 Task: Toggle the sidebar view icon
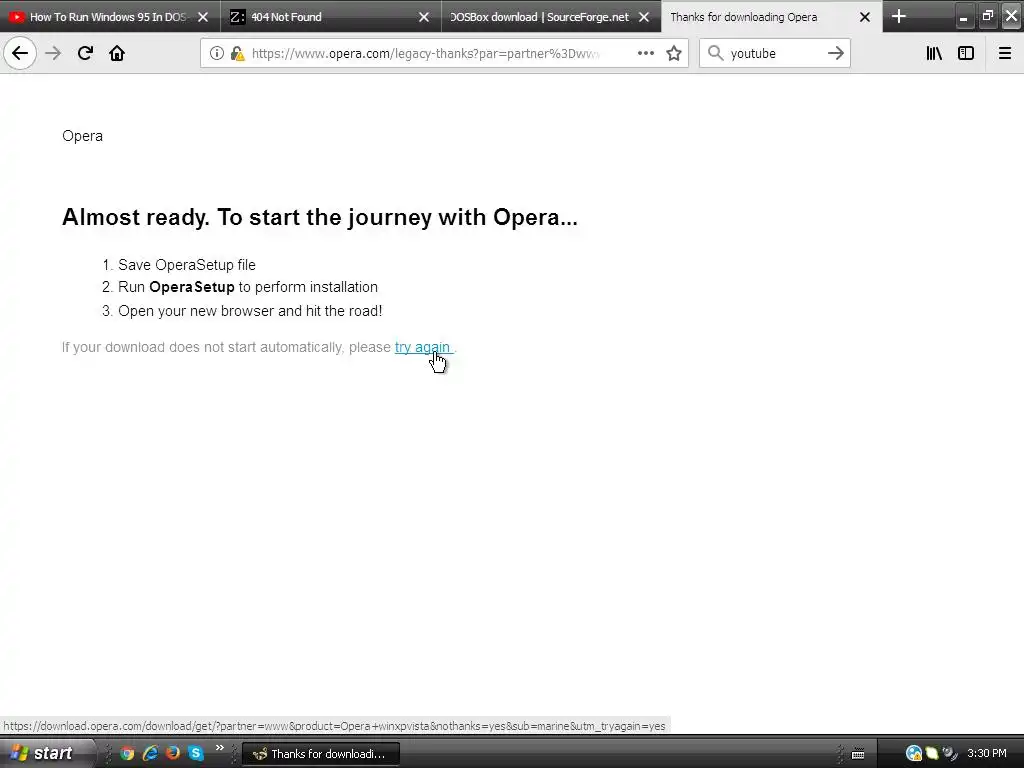[966, 53]
